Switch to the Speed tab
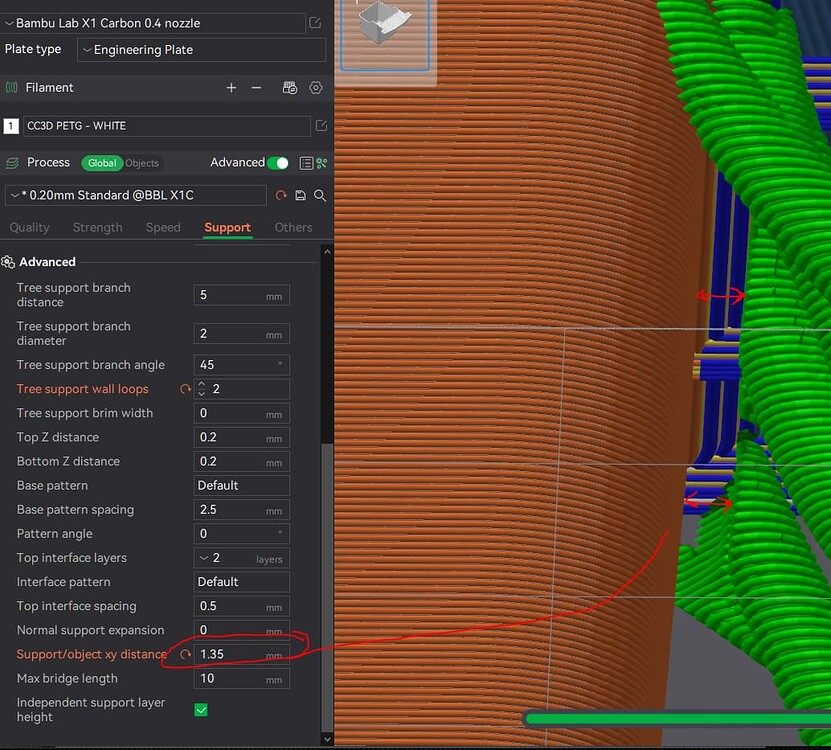The image size is (831, 750). (163, 227)
